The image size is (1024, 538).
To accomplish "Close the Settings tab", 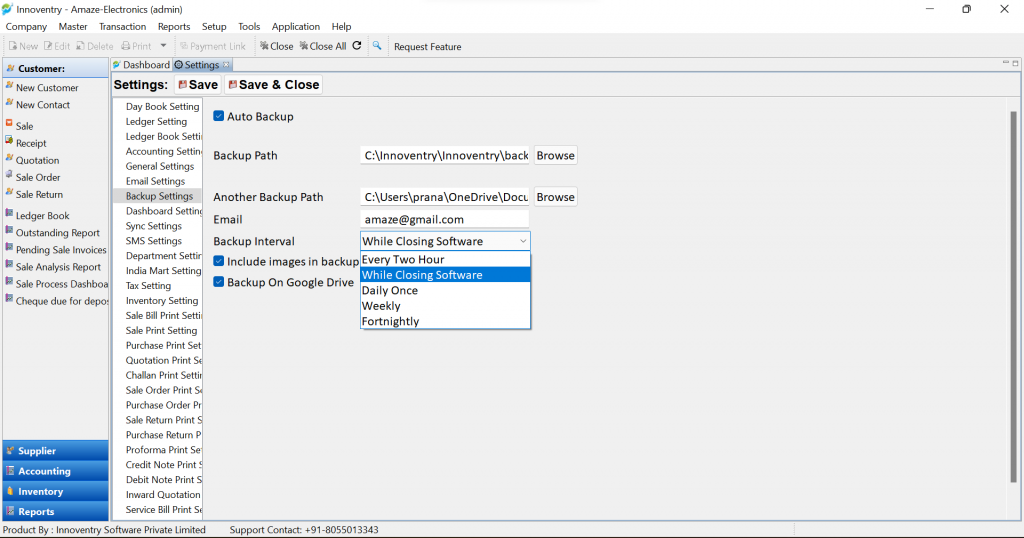I will (226, 65).
